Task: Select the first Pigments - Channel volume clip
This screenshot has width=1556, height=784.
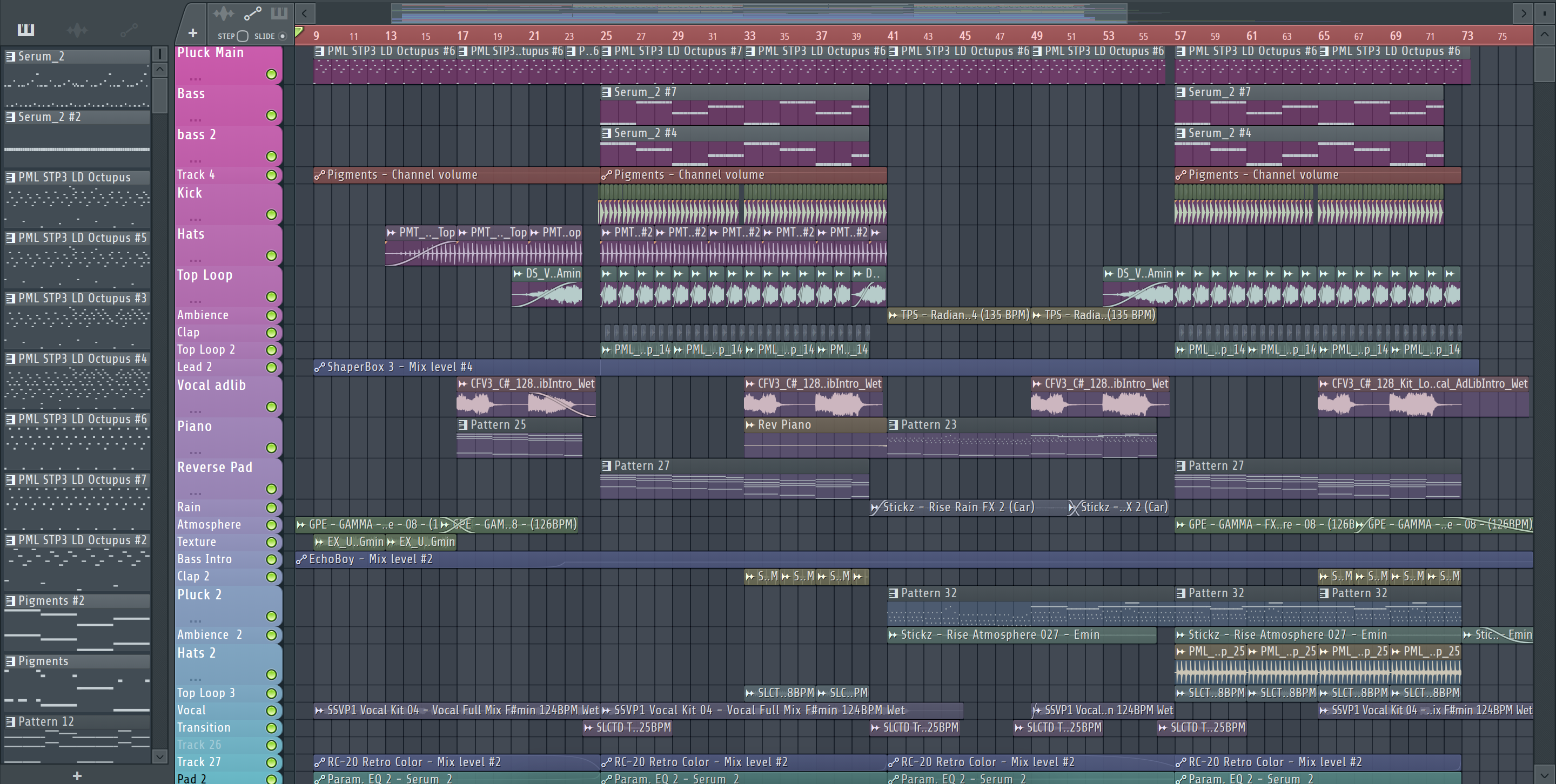Action: click(456, 175)
